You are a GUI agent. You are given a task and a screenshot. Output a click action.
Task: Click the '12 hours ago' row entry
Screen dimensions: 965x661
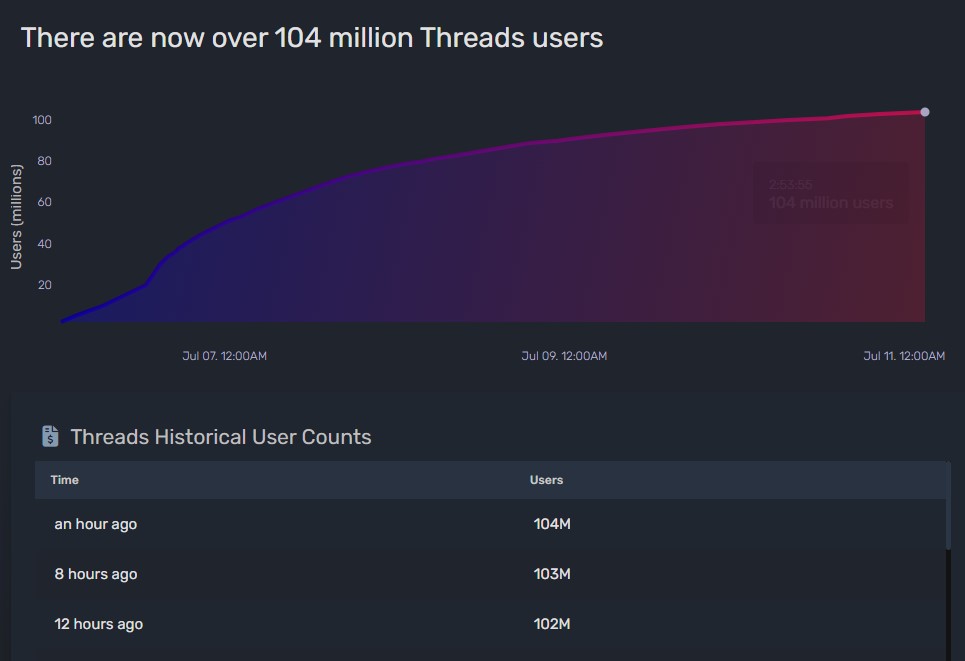point(98,623)
